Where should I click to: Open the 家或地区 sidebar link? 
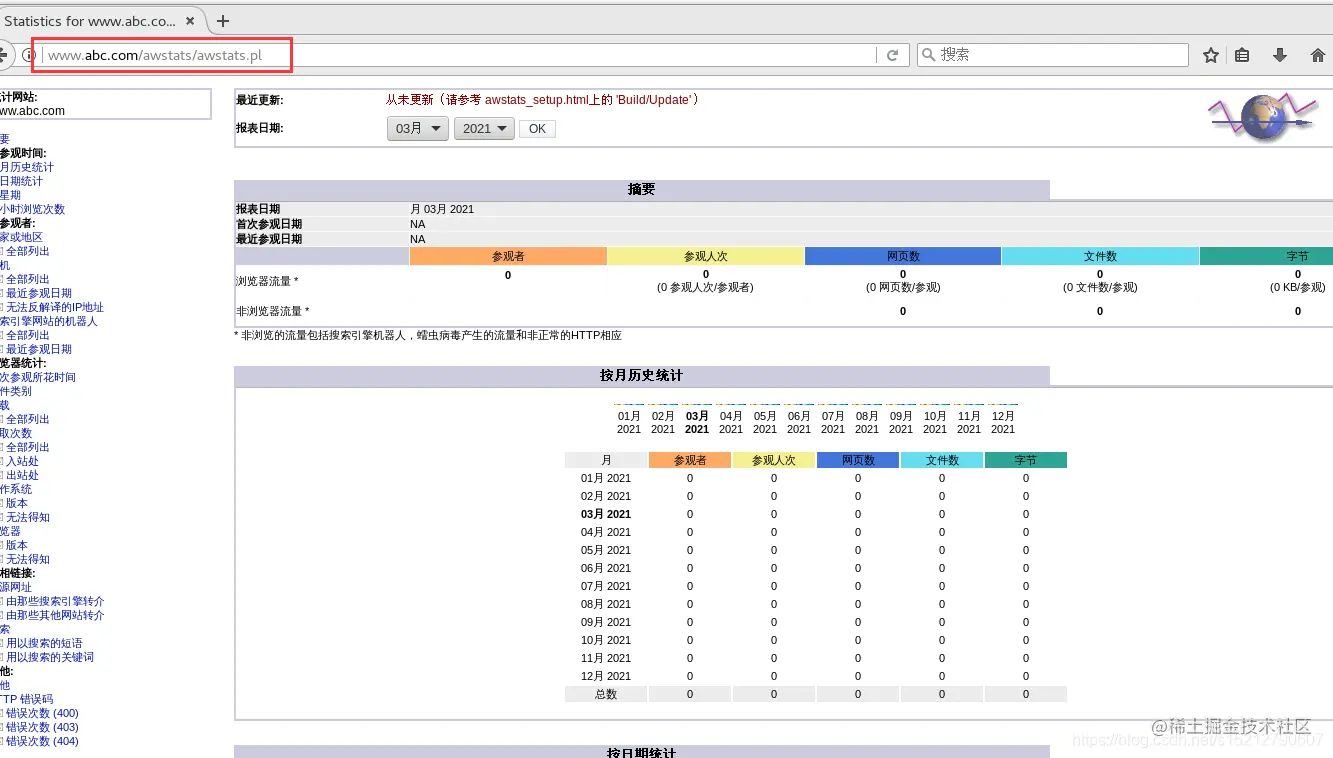coord(21,237)
